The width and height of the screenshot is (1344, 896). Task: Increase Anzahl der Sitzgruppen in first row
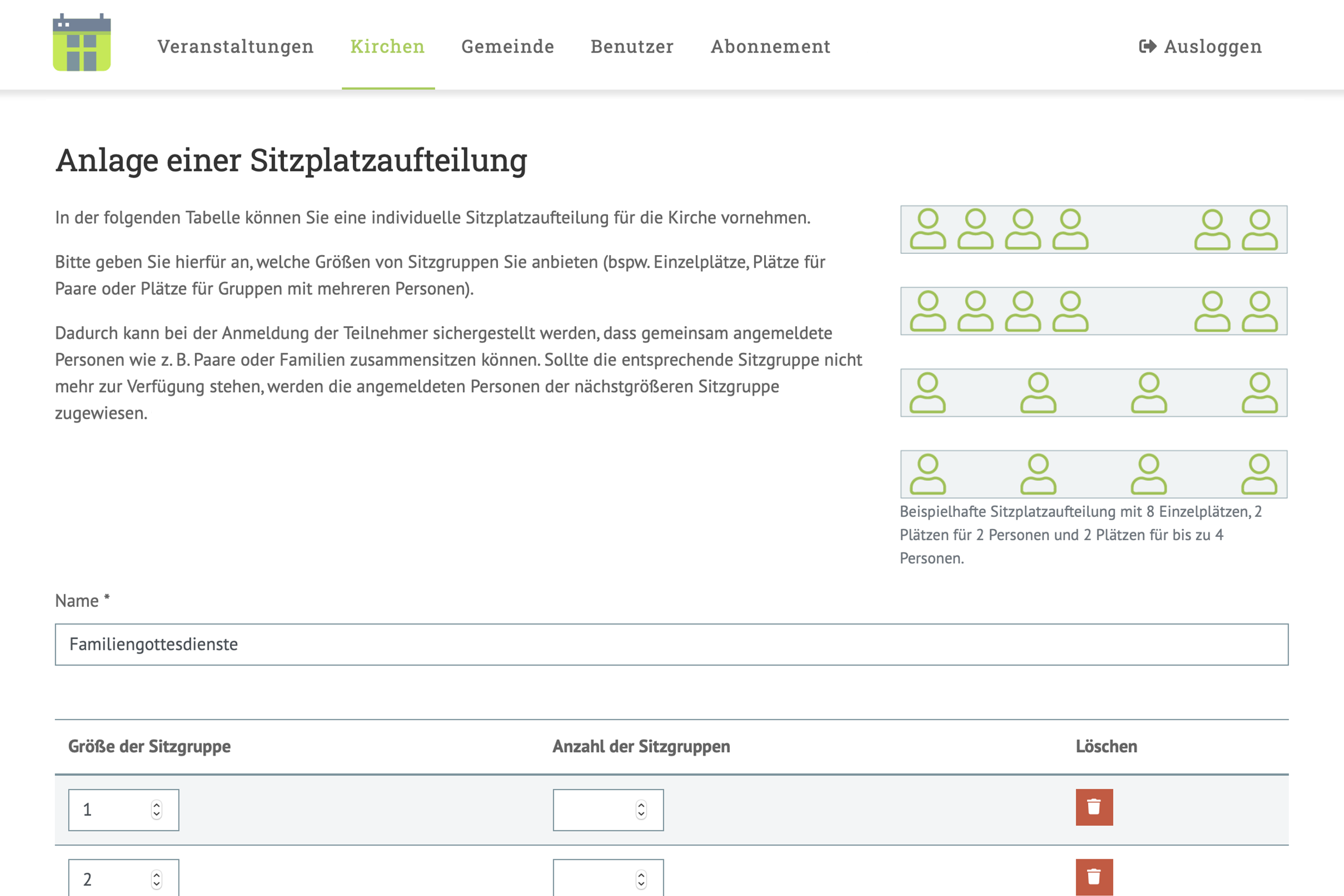tap(641, 804)
